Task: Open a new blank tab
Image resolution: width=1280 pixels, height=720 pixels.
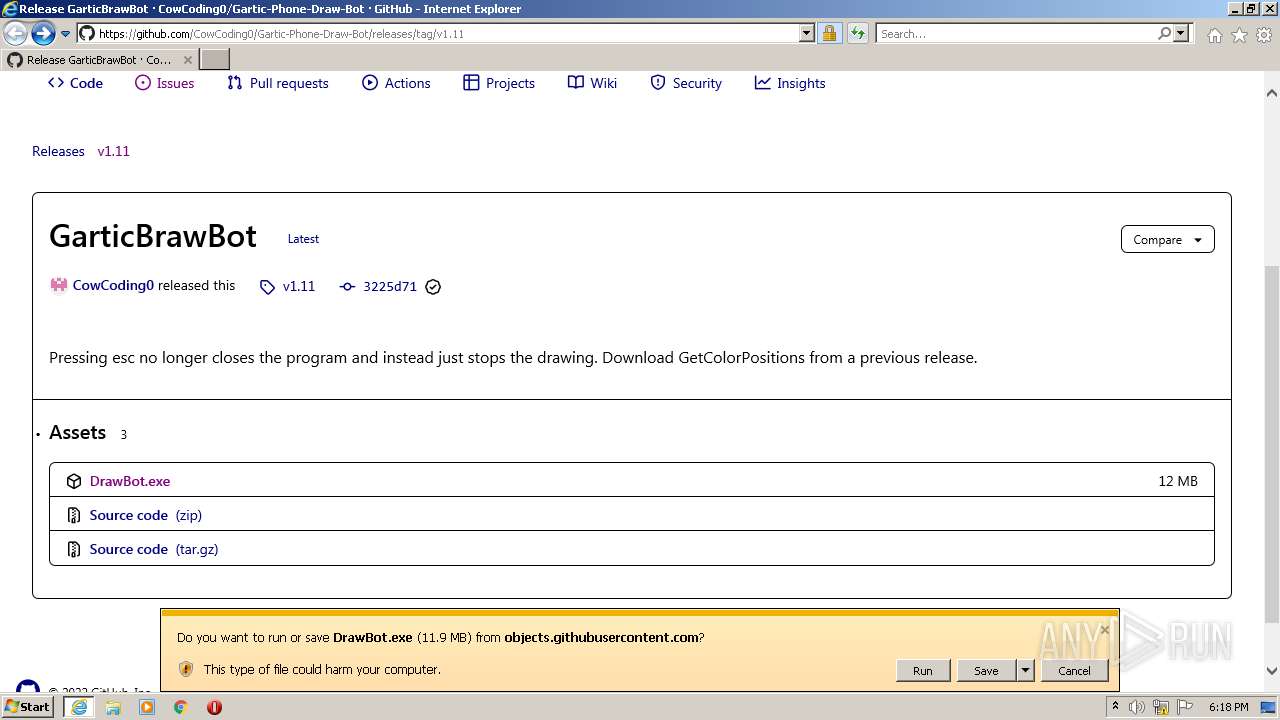Action: [x=215, y=60]
